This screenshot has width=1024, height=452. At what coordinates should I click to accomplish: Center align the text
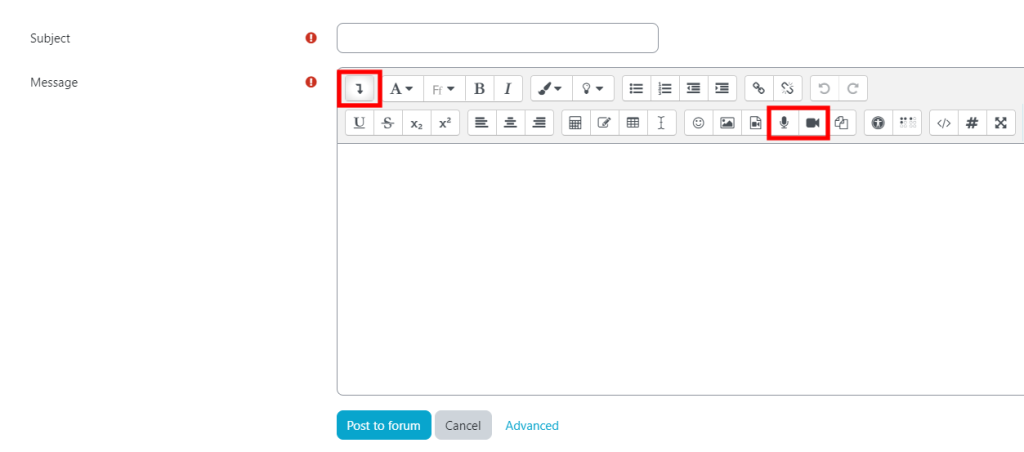[511, 123]
